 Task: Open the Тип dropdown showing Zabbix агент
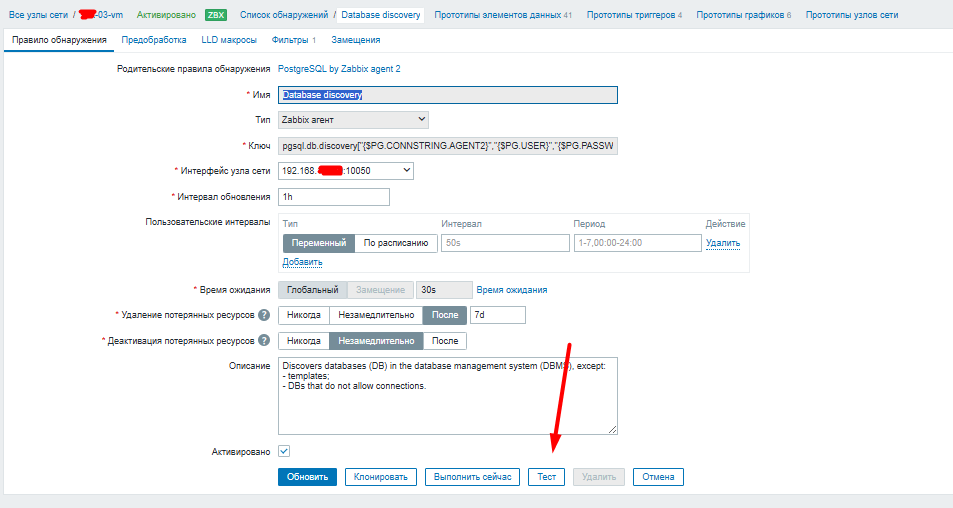tap(353, 120)
